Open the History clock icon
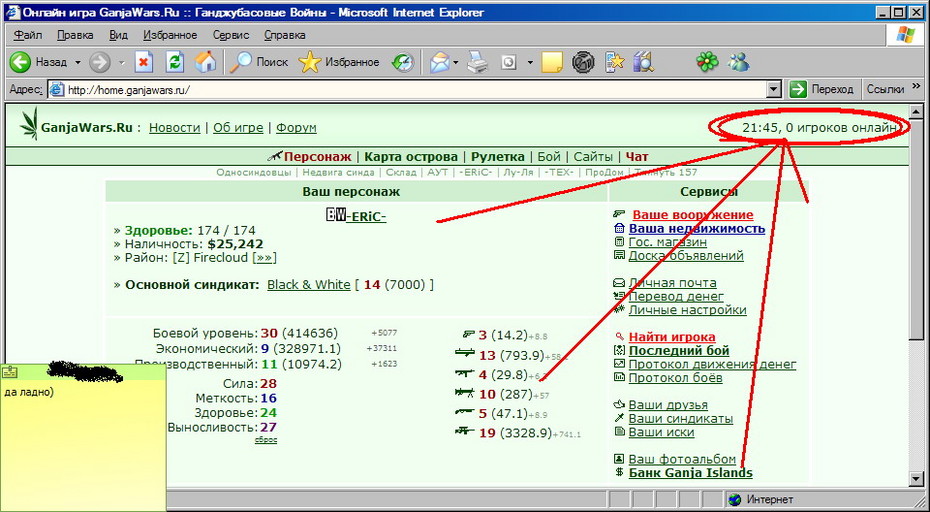930x512 pixels. click(x=403, y=62)
